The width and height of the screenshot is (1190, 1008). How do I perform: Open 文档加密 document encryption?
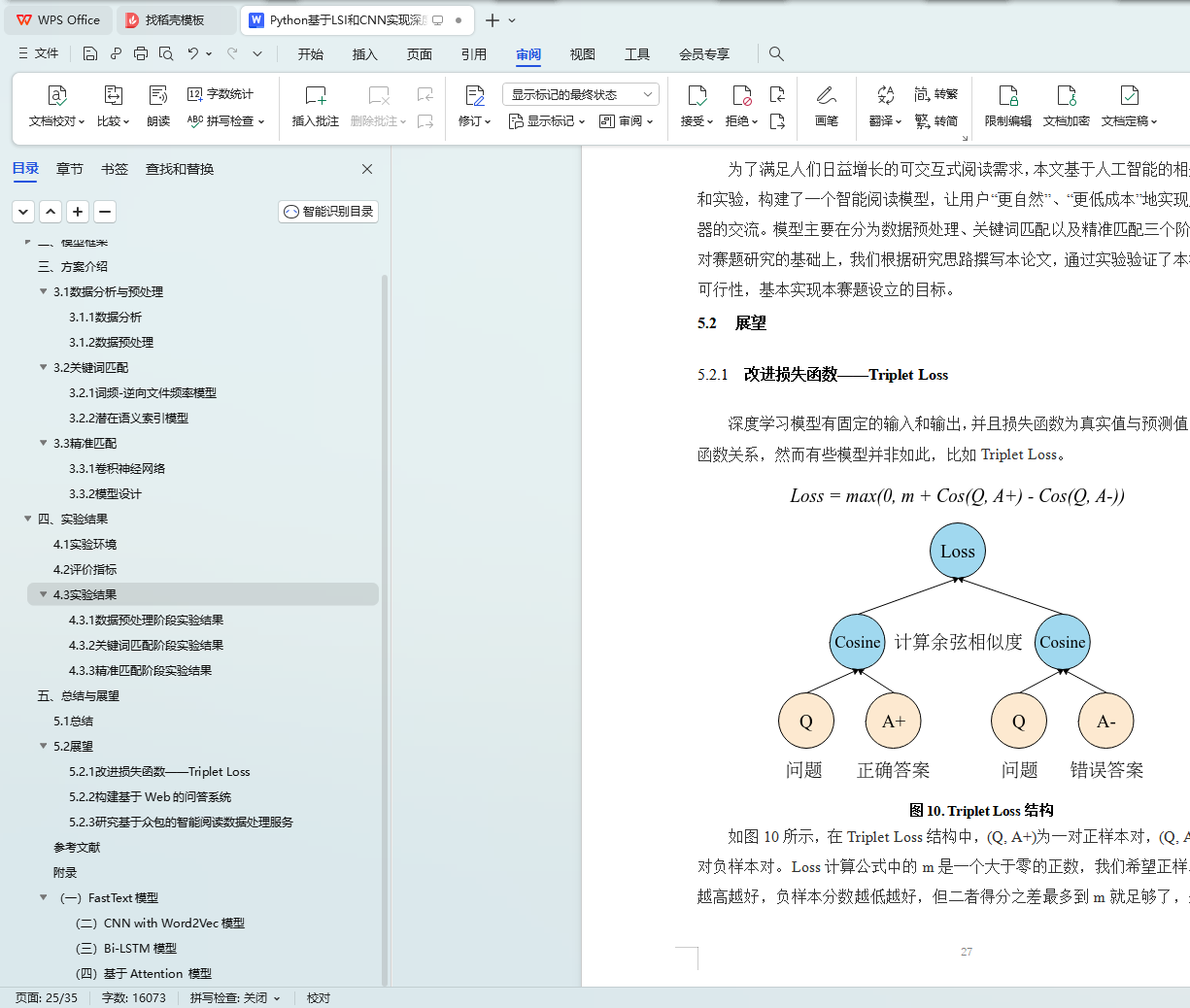click(x=1067, y=107)
